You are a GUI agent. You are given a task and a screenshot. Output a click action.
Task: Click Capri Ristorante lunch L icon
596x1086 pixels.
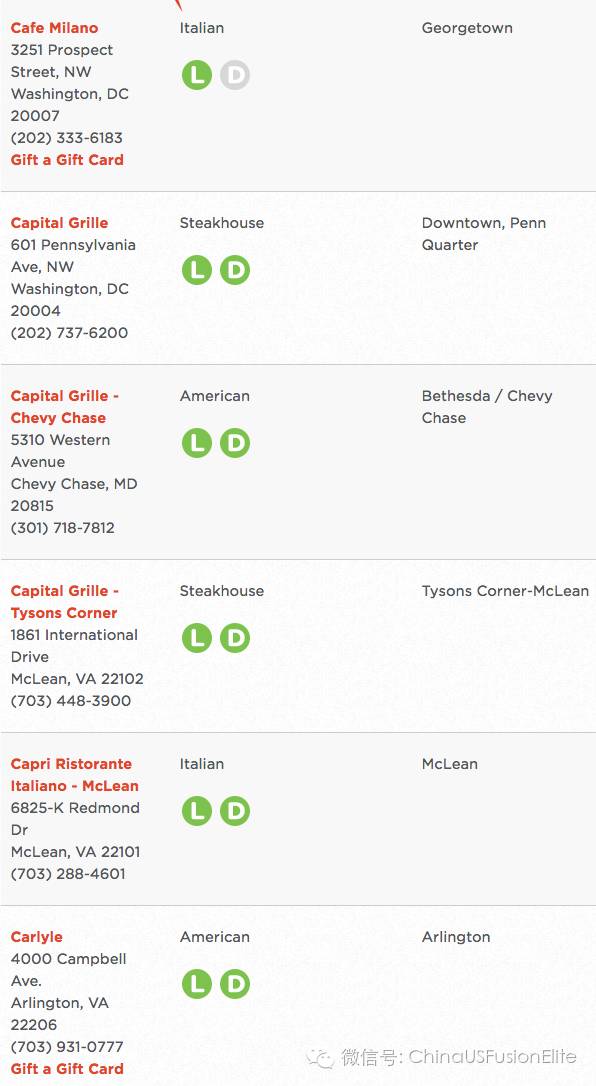tap(197, 811)
